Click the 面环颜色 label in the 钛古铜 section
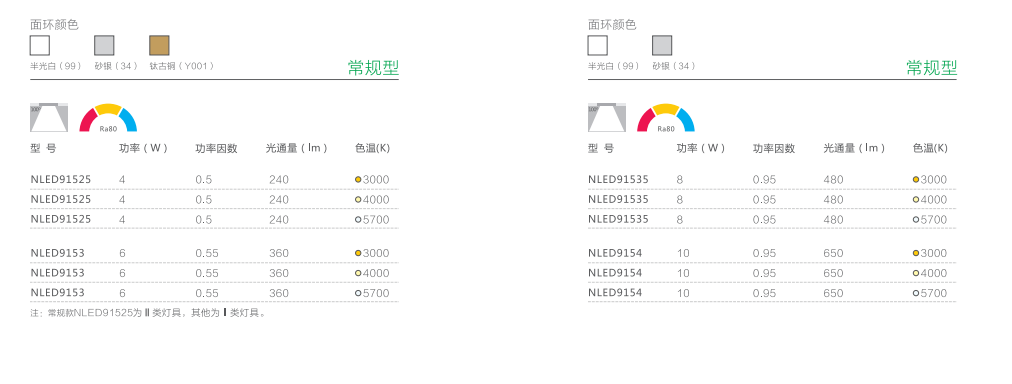Image resolution: width=1012 pixels, height=384 pixels. pos(54,25)
